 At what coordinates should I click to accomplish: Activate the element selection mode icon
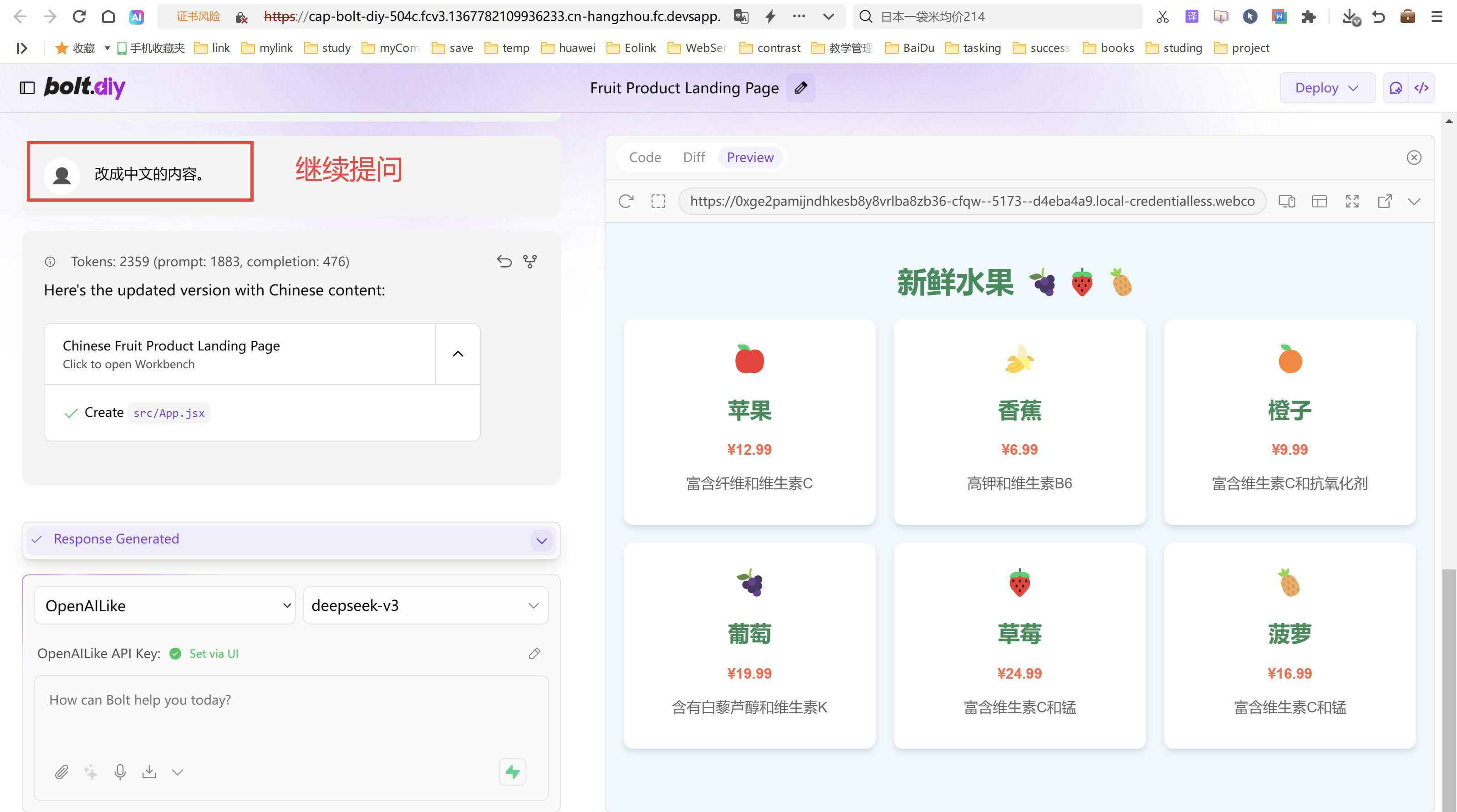658,201
